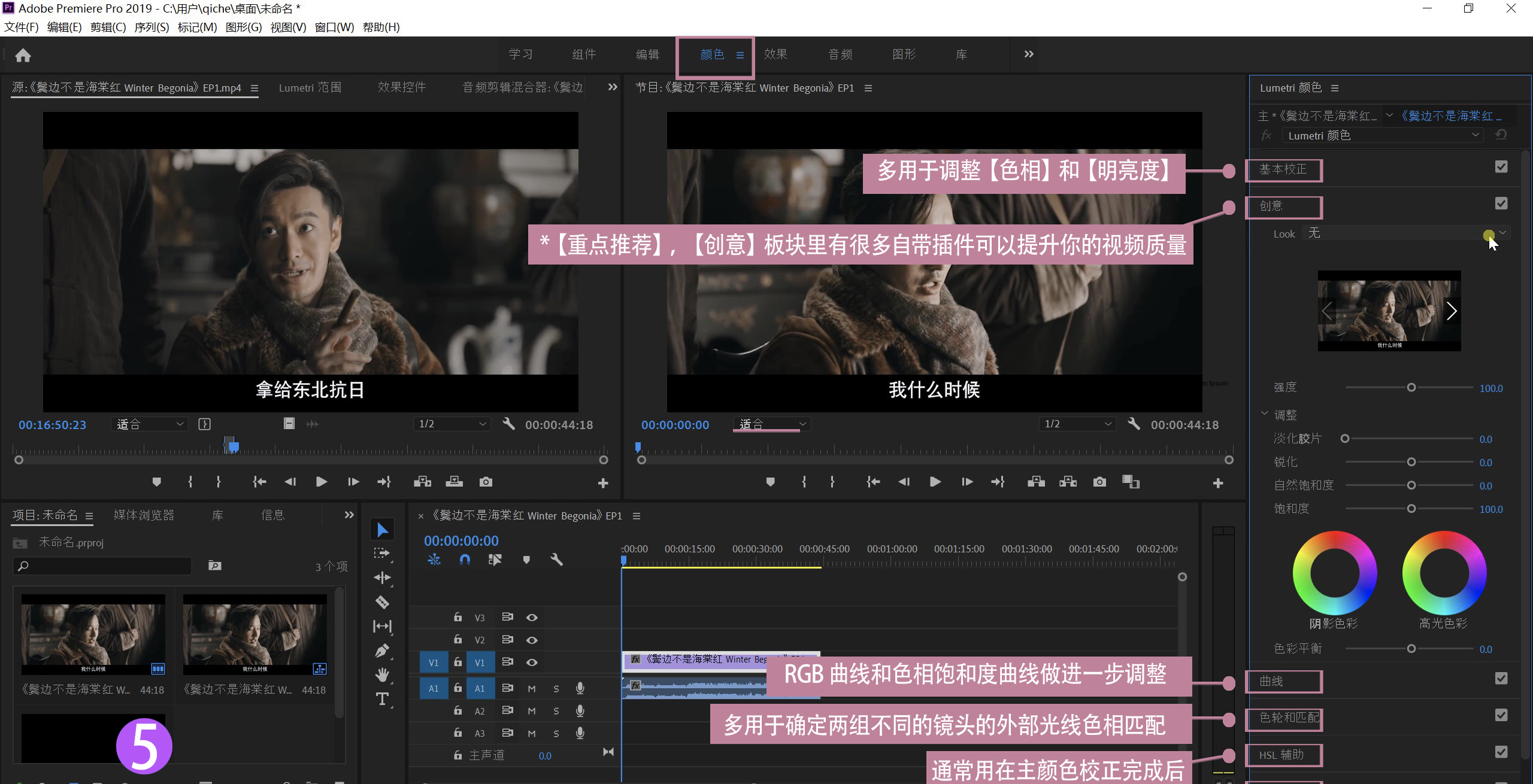Open program monitor 适合 zoom dropdown
This screenshot has width=1533, height=784.
[772, 424]
